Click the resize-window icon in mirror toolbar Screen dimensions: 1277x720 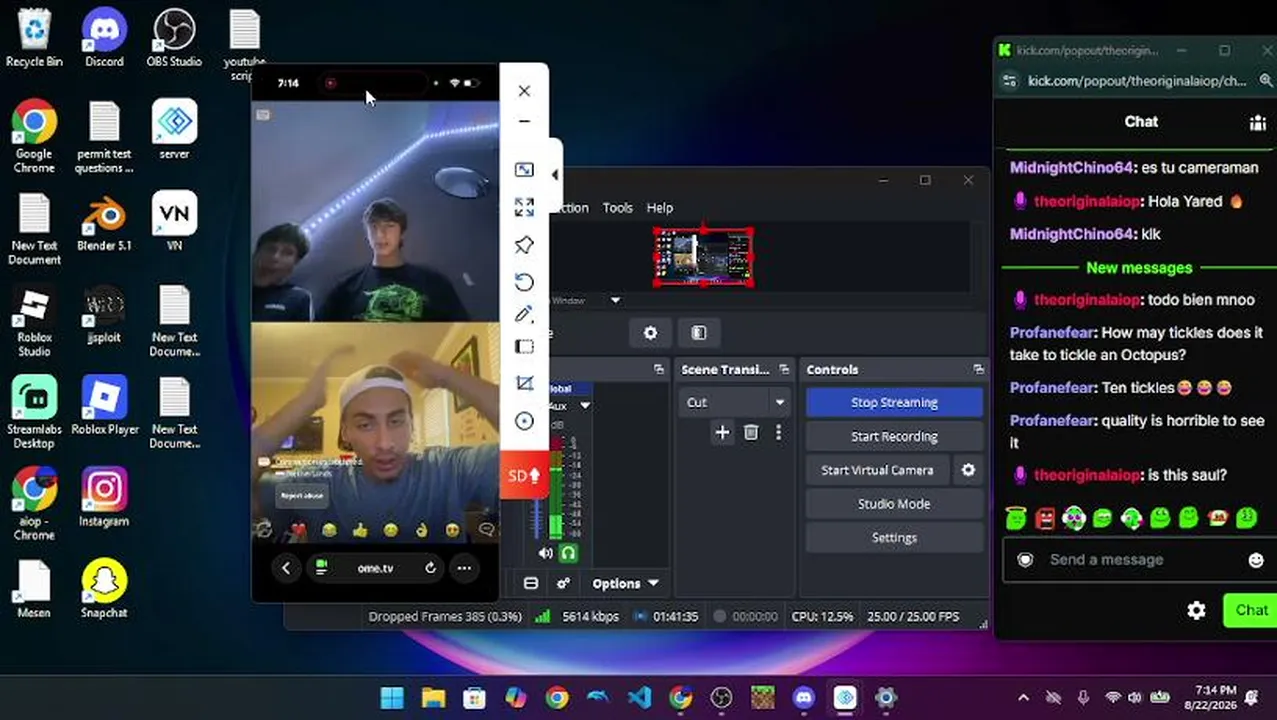pos(524,170)
